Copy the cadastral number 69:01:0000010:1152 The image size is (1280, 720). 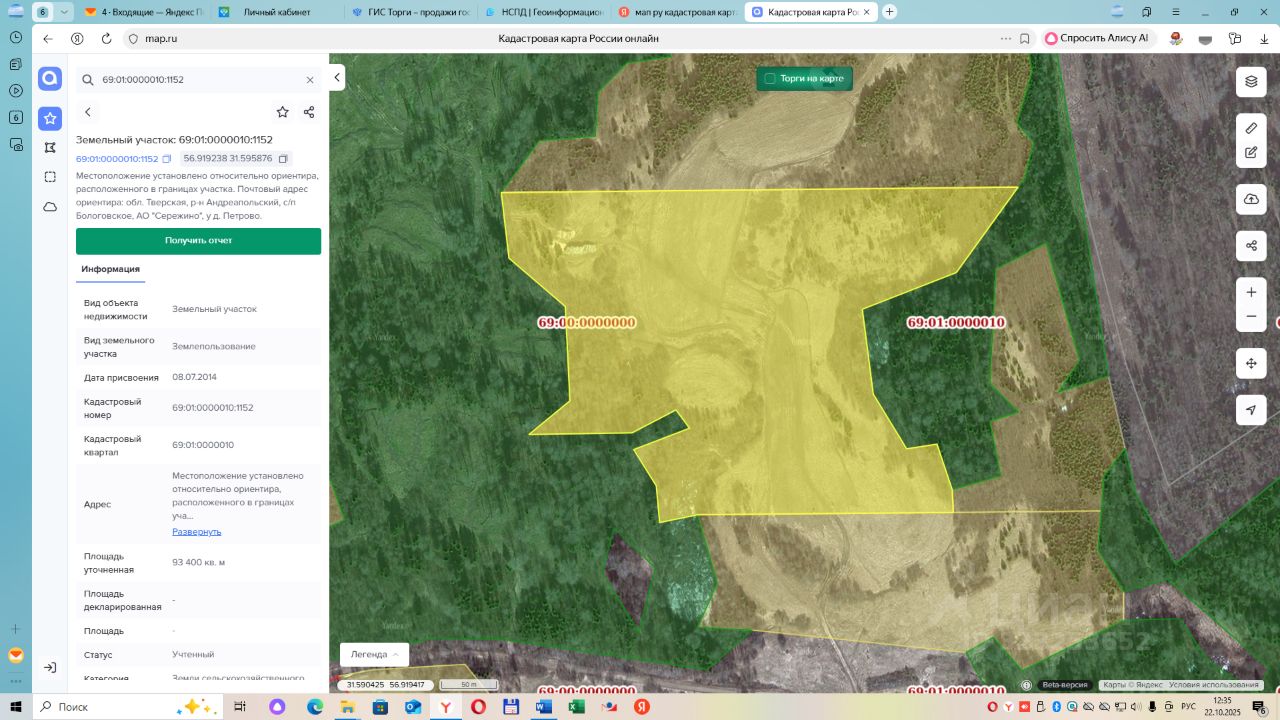(167, 159)
